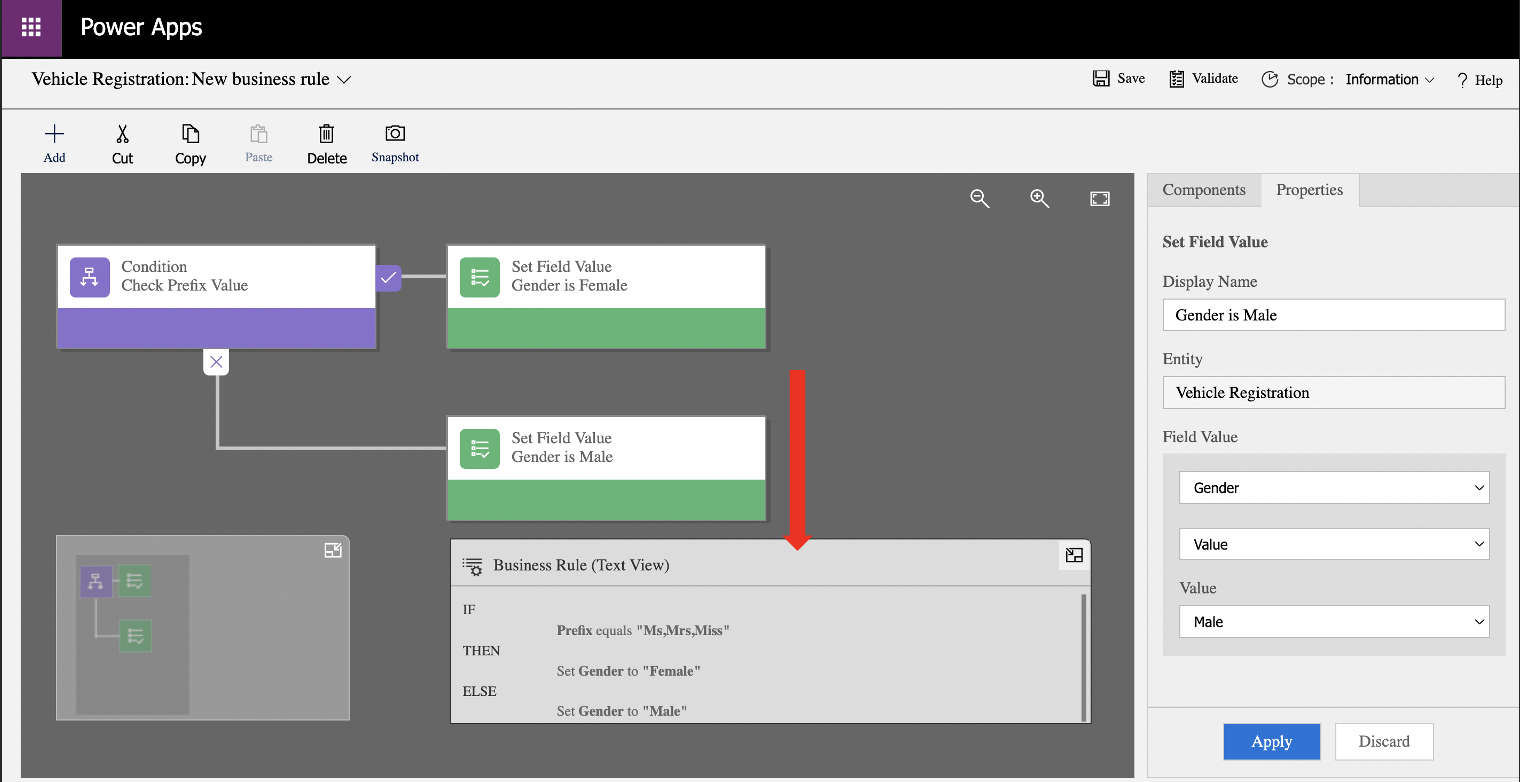Click the Scope icon

point(1270,79)
